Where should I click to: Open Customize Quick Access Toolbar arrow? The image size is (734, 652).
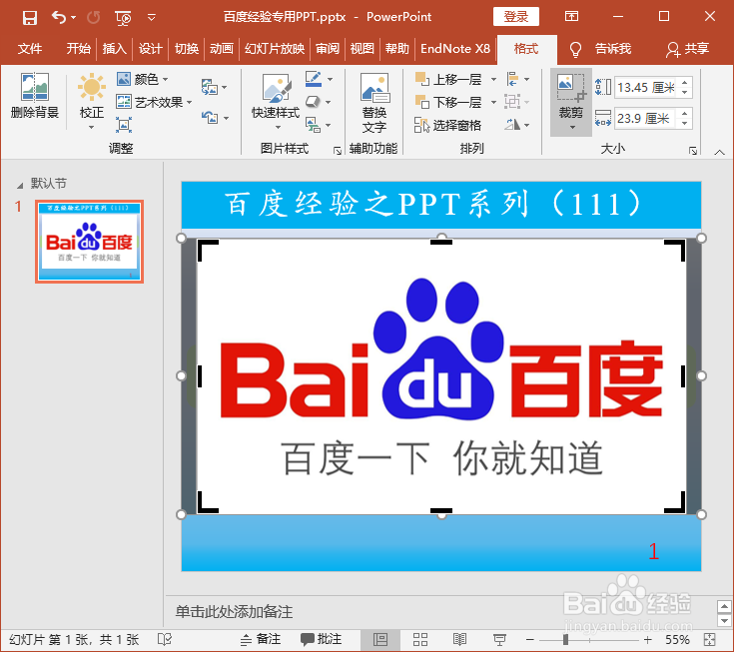pyautogui.click(x=151, y=18)
